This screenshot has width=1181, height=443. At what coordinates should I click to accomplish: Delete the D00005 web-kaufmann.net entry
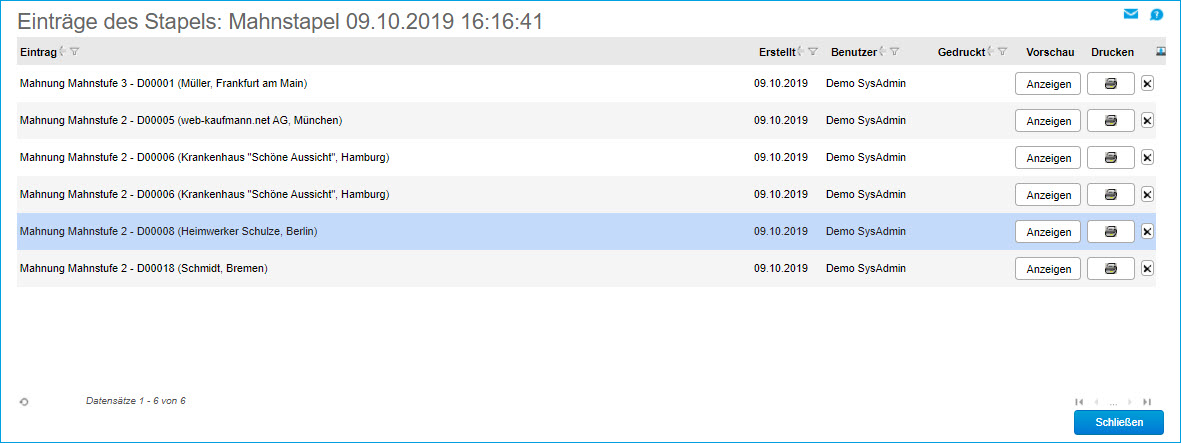pyautogui.click(x=1147, y=121)
